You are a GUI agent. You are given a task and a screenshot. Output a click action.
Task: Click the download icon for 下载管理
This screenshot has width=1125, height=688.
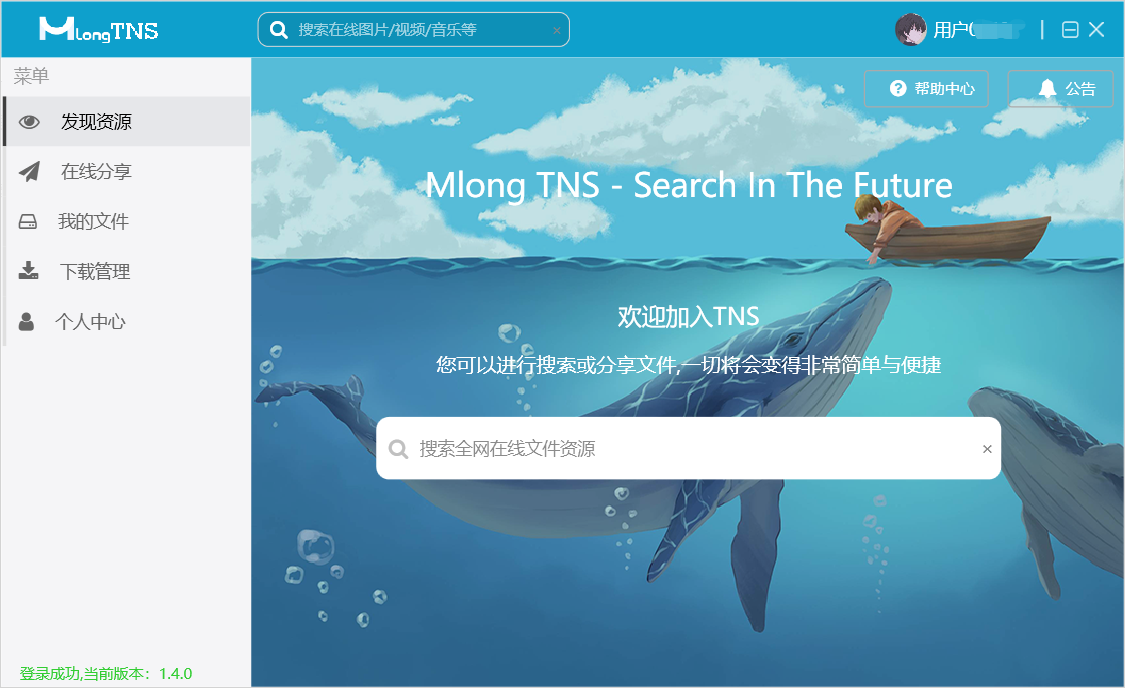click(x=28, y=271)
